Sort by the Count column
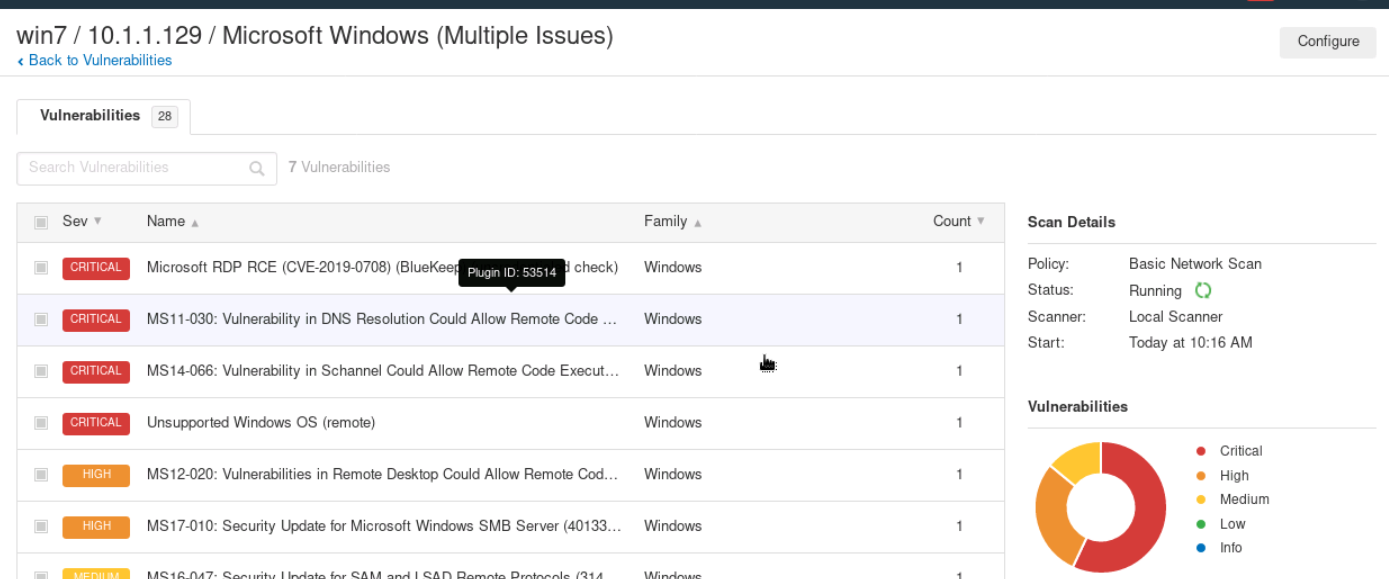 (x=959, y=221)
